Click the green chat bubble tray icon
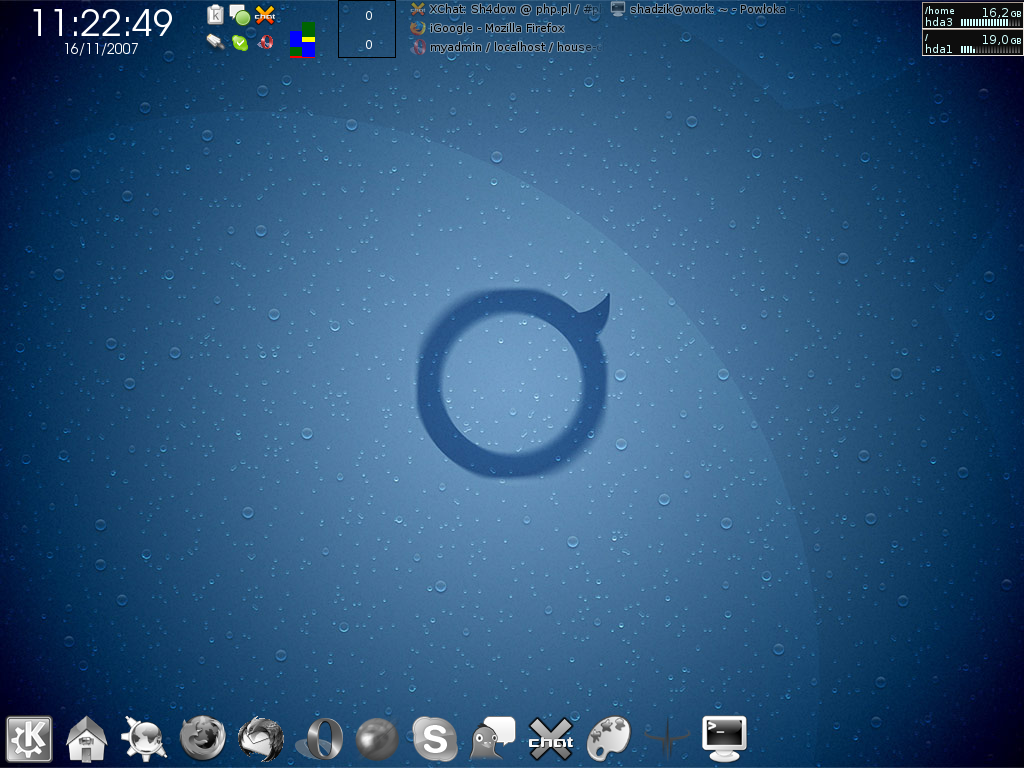1024x768 pixels. (x=240, y=15)
